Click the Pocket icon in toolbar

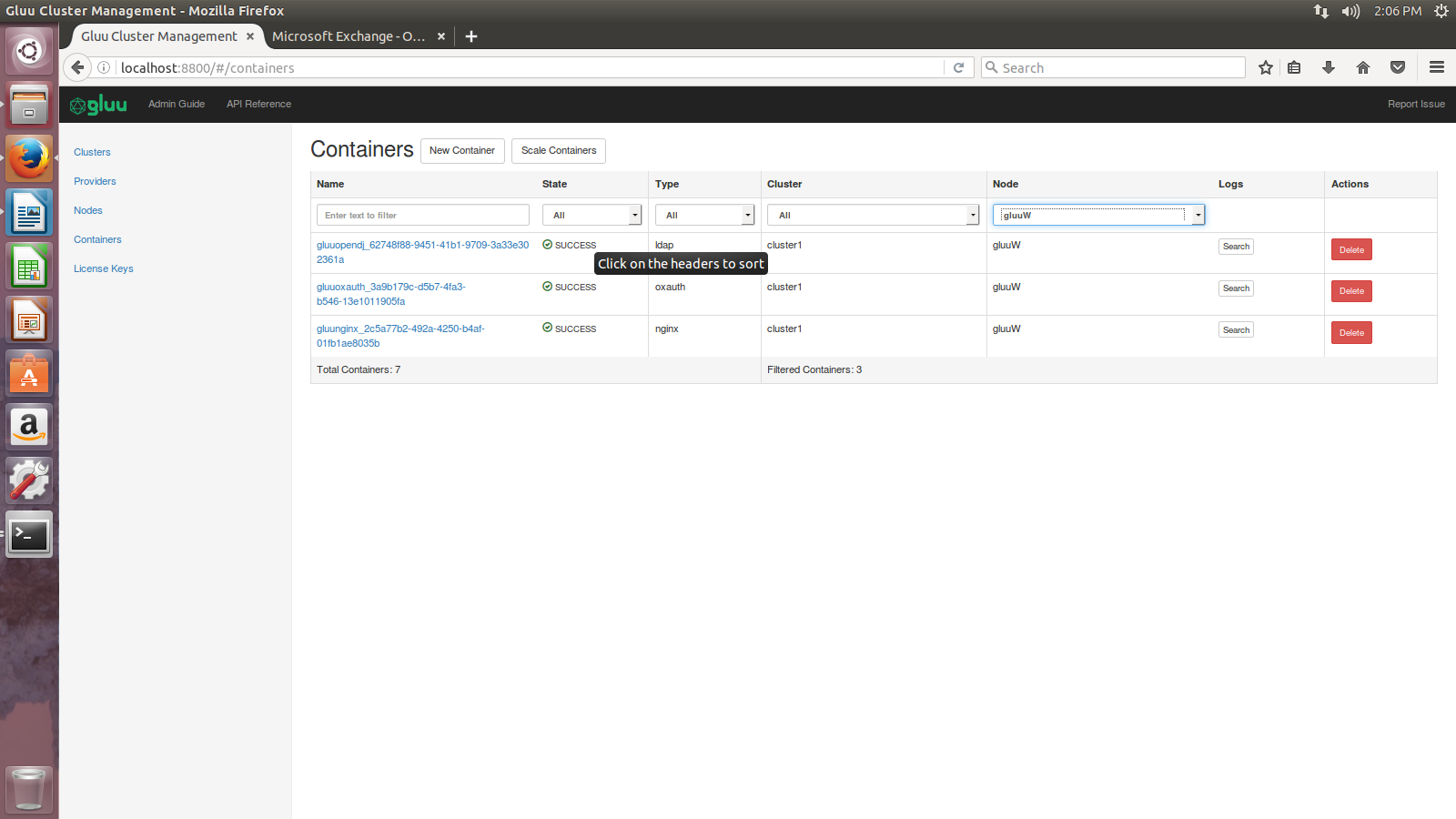pos(1398,67)
